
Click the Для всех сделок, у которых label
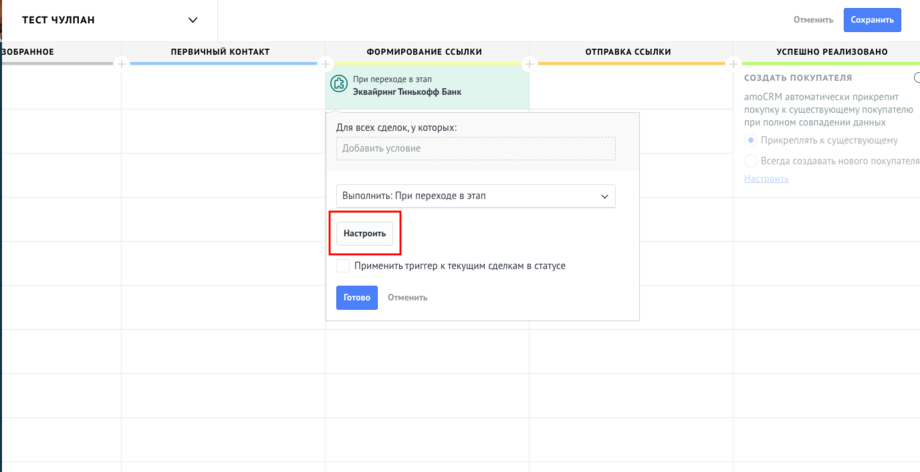click(397, 127)
